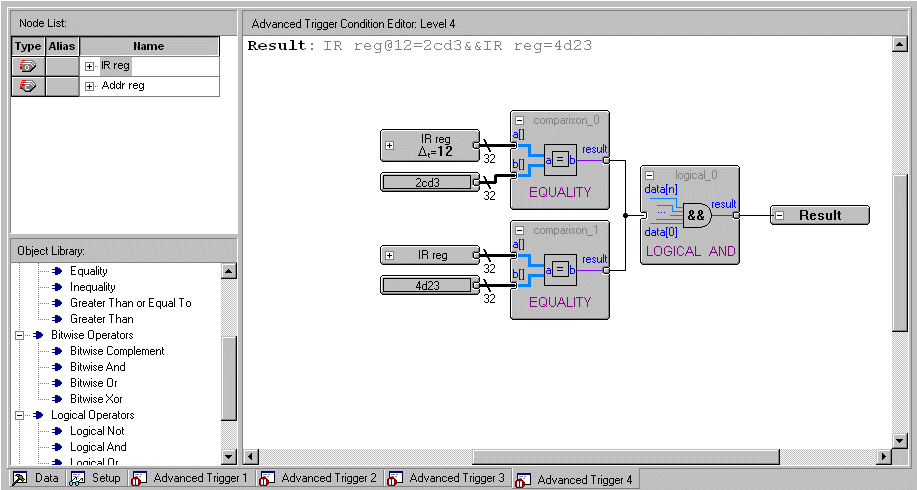The width and height of the screenshot is (917, 490).
Task: Collapse the Logical Operators tree group
Action: tap(19, 415)
